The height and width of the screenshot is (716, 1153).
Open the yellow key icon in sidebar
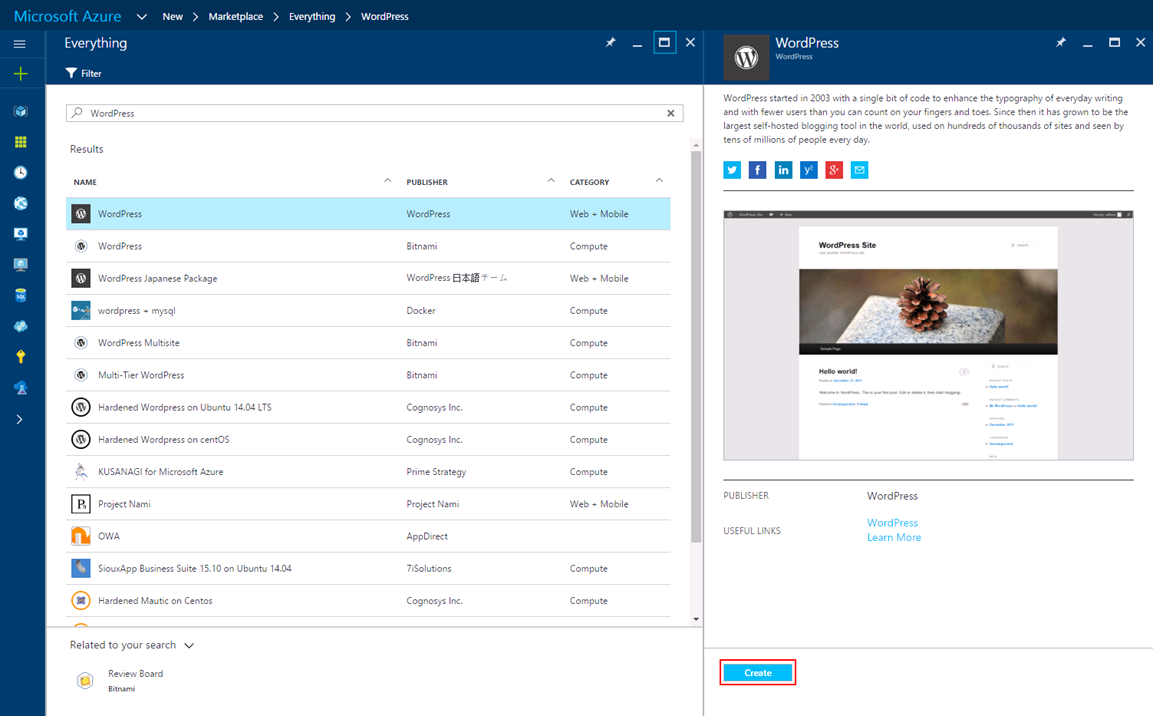21,357
